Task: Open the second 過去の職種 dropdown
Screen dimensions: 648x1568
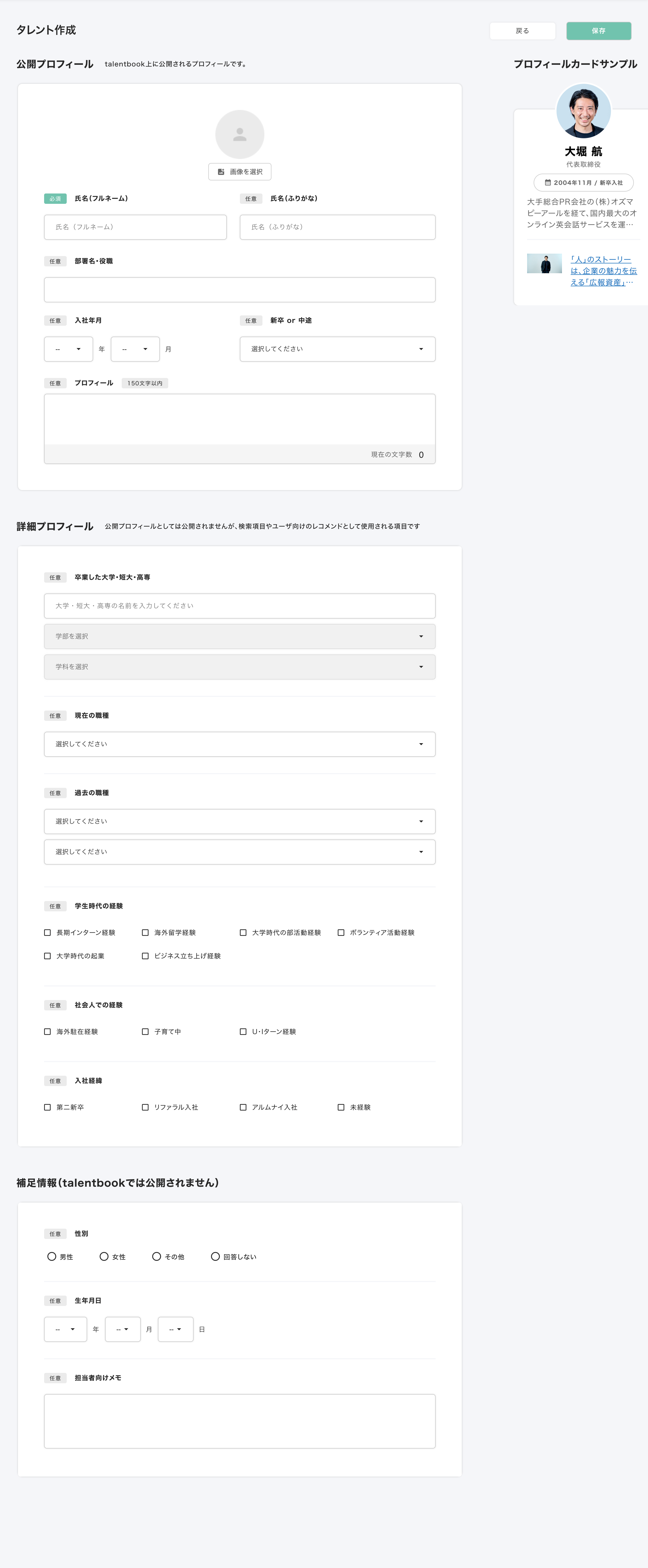Action: (x=240, y=852)
